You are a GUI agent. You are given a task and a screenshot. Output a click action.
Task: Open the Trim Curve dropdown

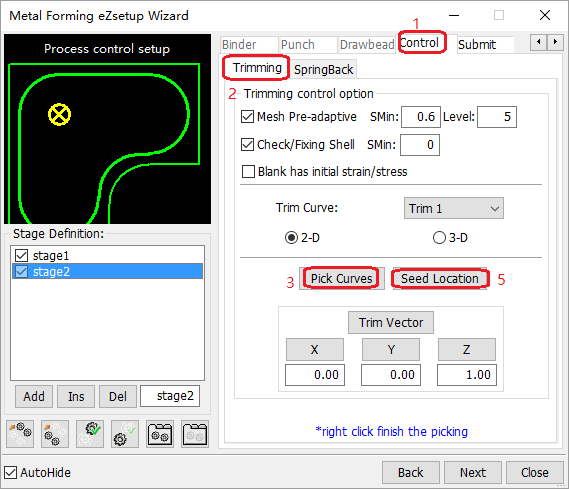coord(454,208)
